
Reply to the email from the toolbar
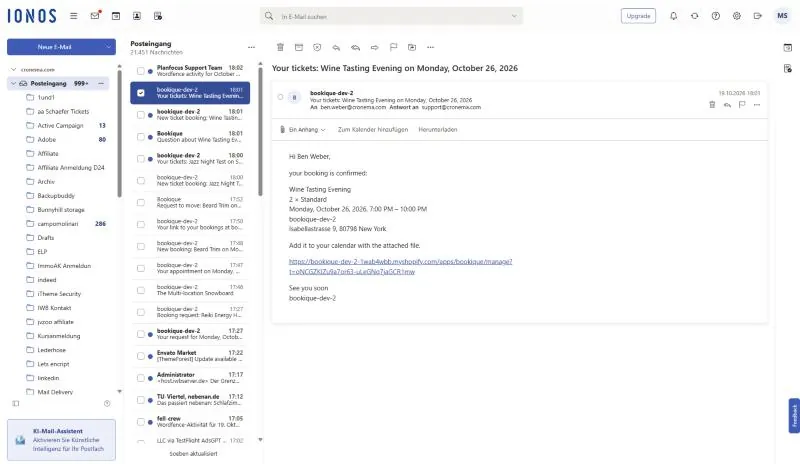pos(336,47)
